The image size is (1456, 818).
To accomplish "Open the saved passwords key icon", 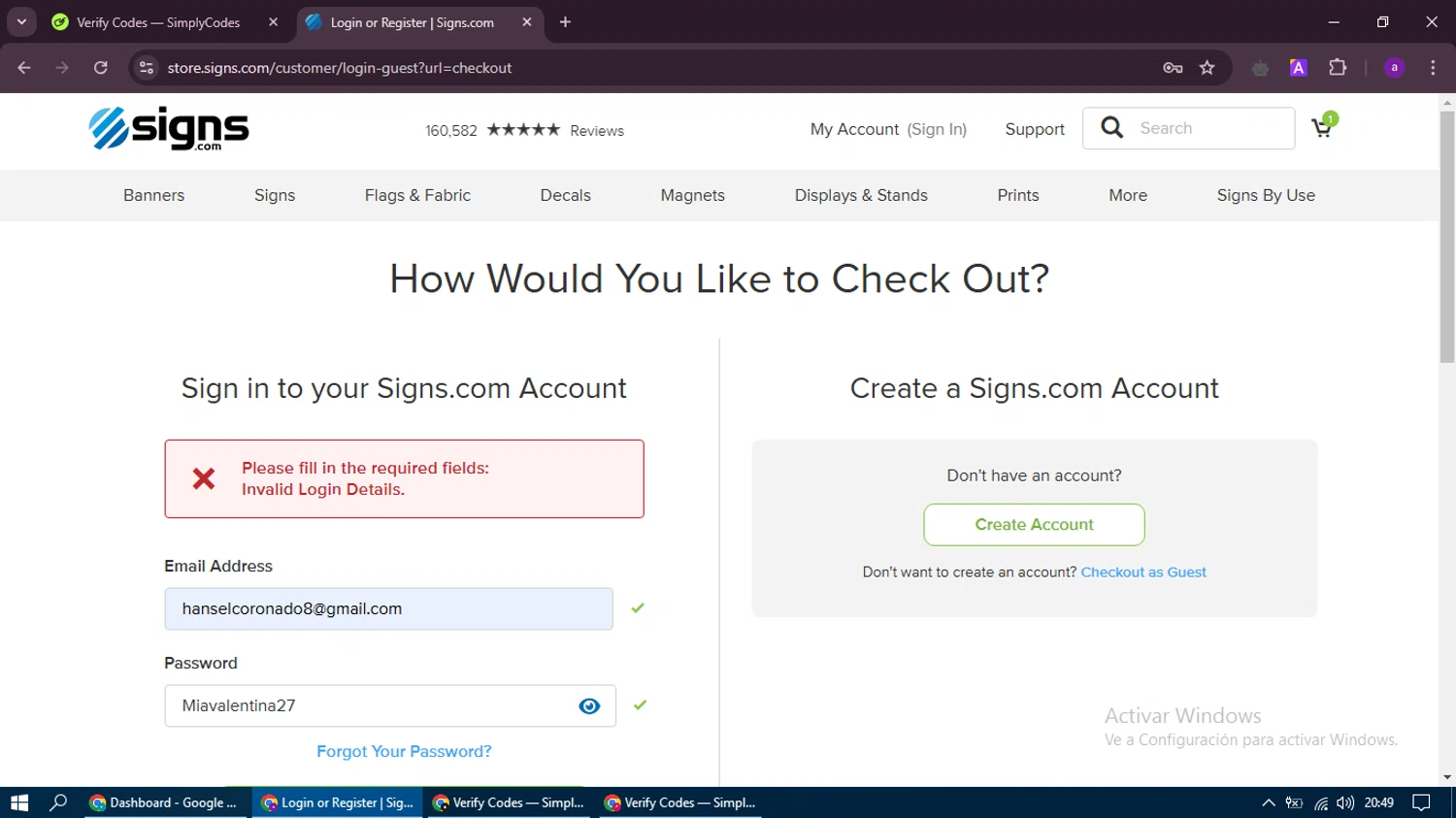I will click(1173, 68).
